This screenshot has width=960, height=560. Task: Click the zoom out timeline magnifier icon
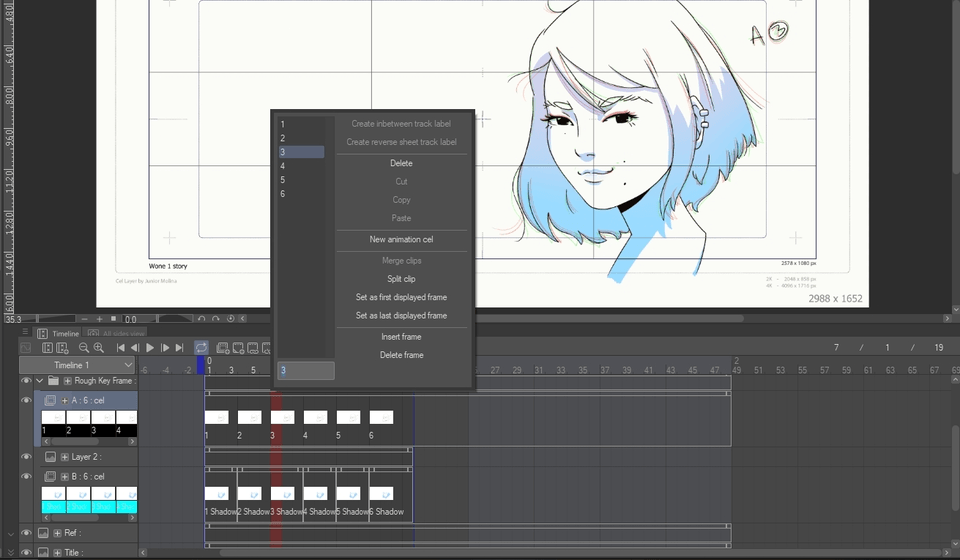coord(84,348)
